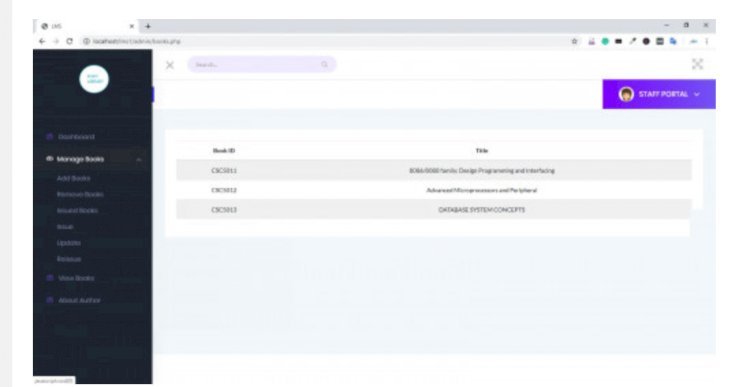Click the Dashboard icon in the sidebar
The image size is (750, 387).
[49, 137]
